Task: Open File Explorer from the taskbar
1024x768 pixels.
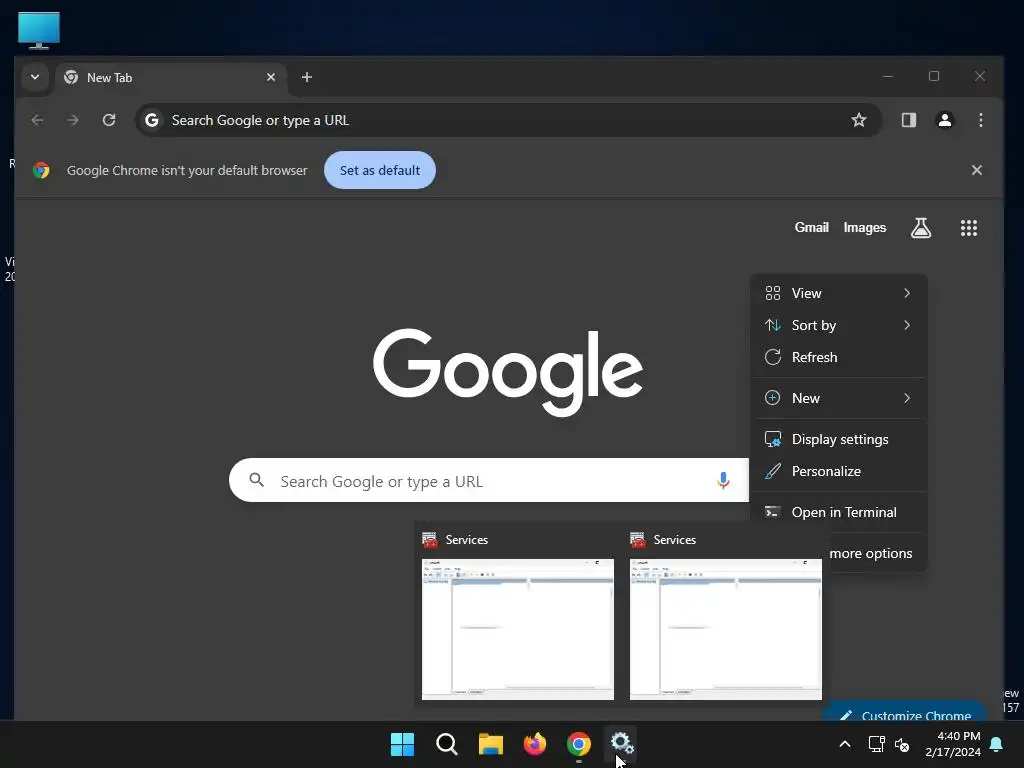Action: [490, 744]
